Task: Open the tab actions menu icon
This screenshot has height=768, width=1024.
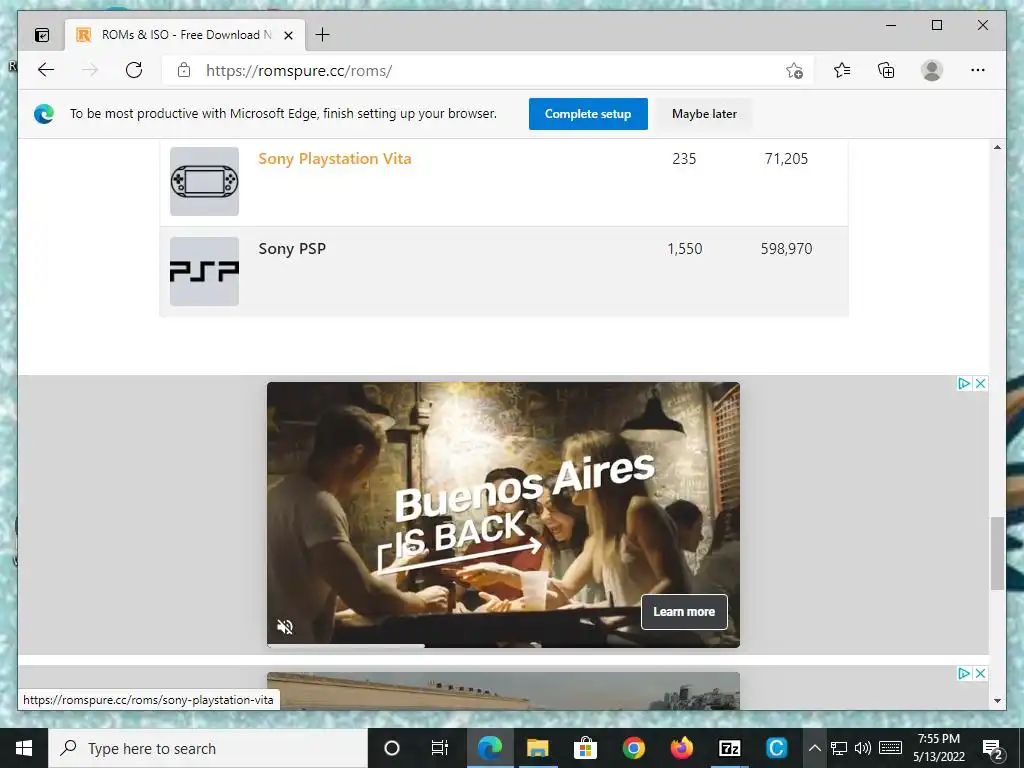Action: pos(42,35)
